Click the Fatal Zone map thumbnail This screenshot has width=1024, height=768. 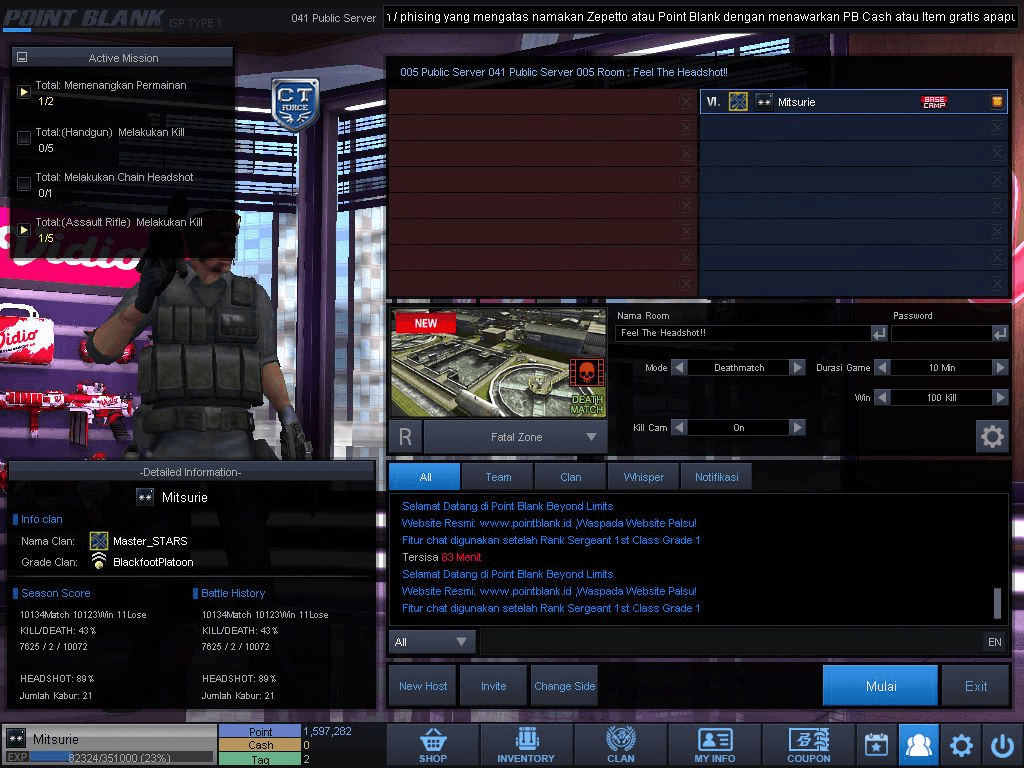(x=498, y=363)
